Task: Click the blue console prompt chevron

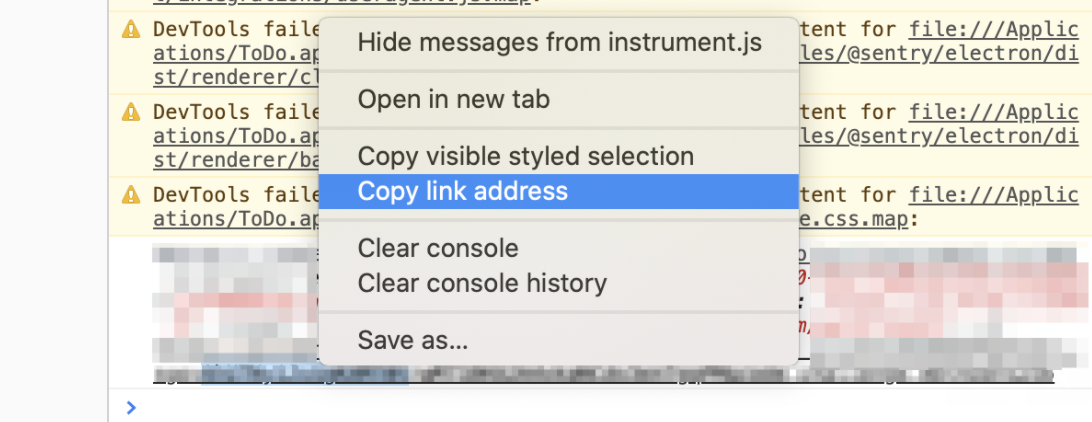Action: coord(129,407)
